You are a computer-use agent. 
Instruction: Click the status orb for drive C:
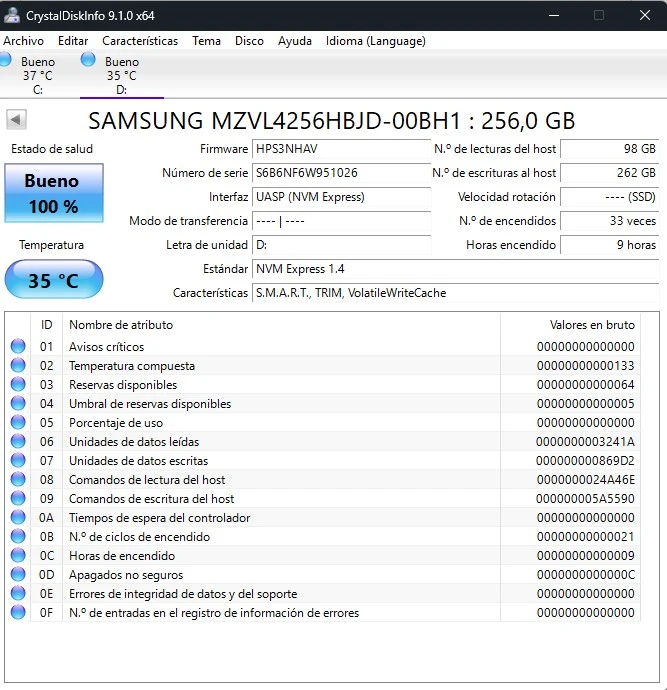click(x=5, y=60)
